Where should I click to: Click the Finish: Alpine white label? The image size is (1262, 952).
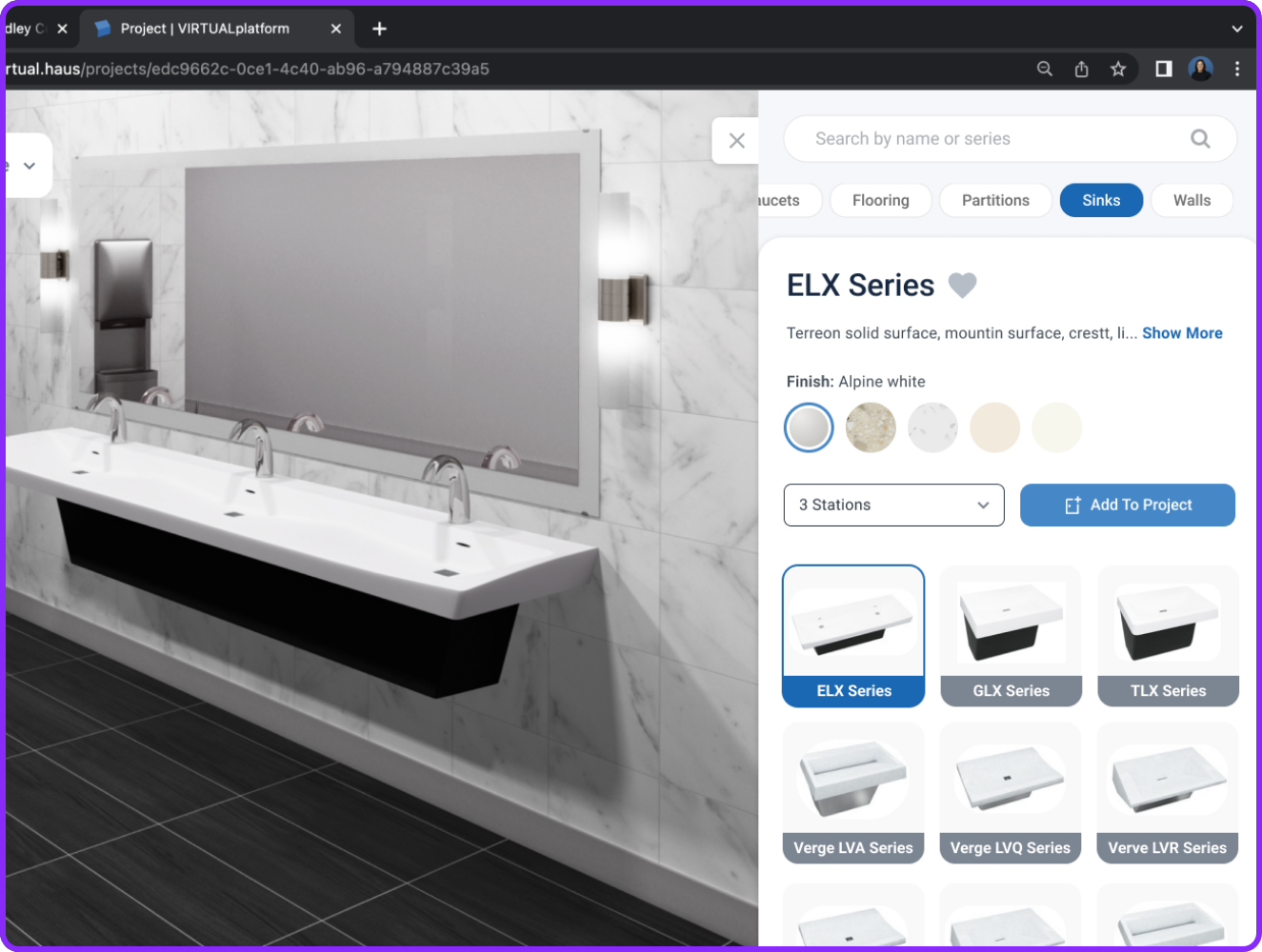click(x=855, y=382)
